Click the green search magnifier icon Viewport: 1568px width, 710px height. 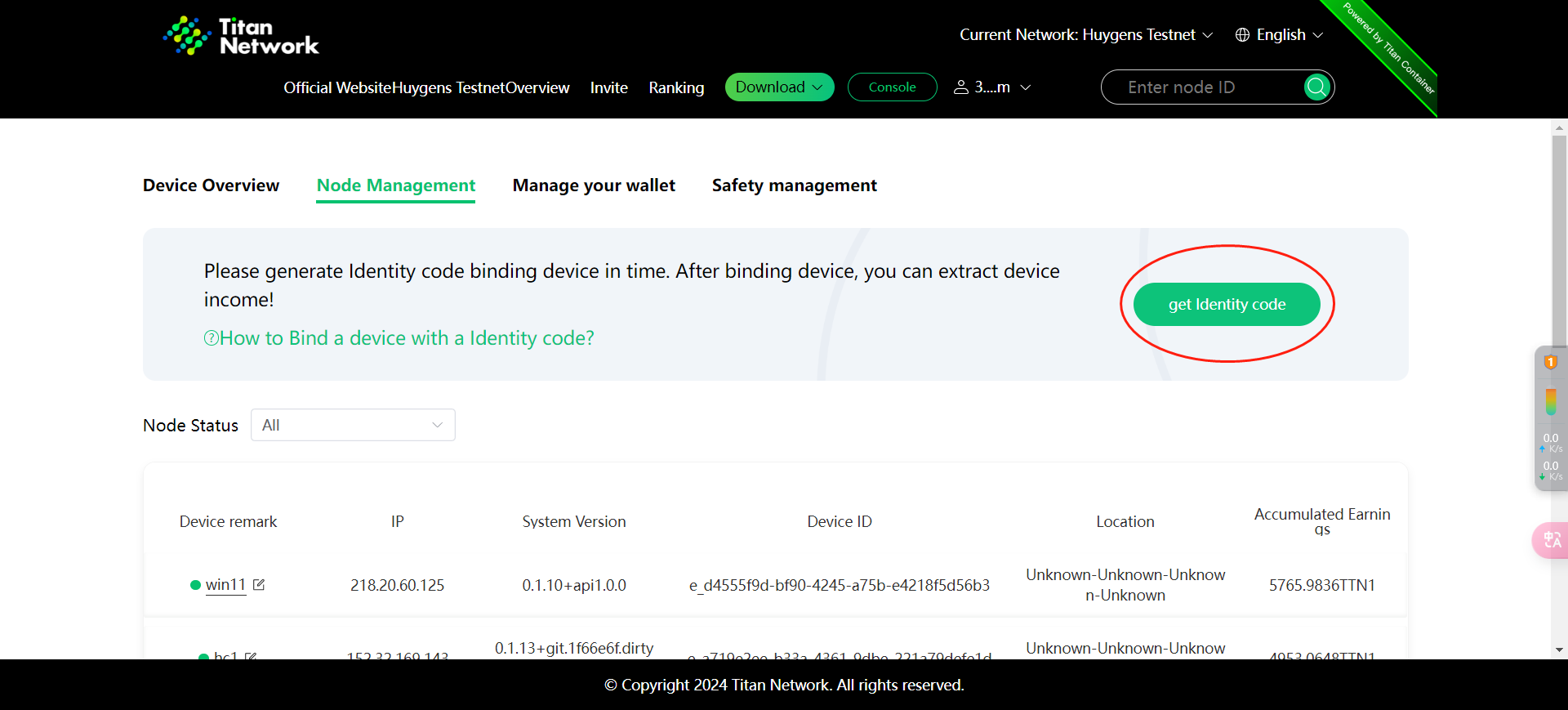coord(1316,87)
